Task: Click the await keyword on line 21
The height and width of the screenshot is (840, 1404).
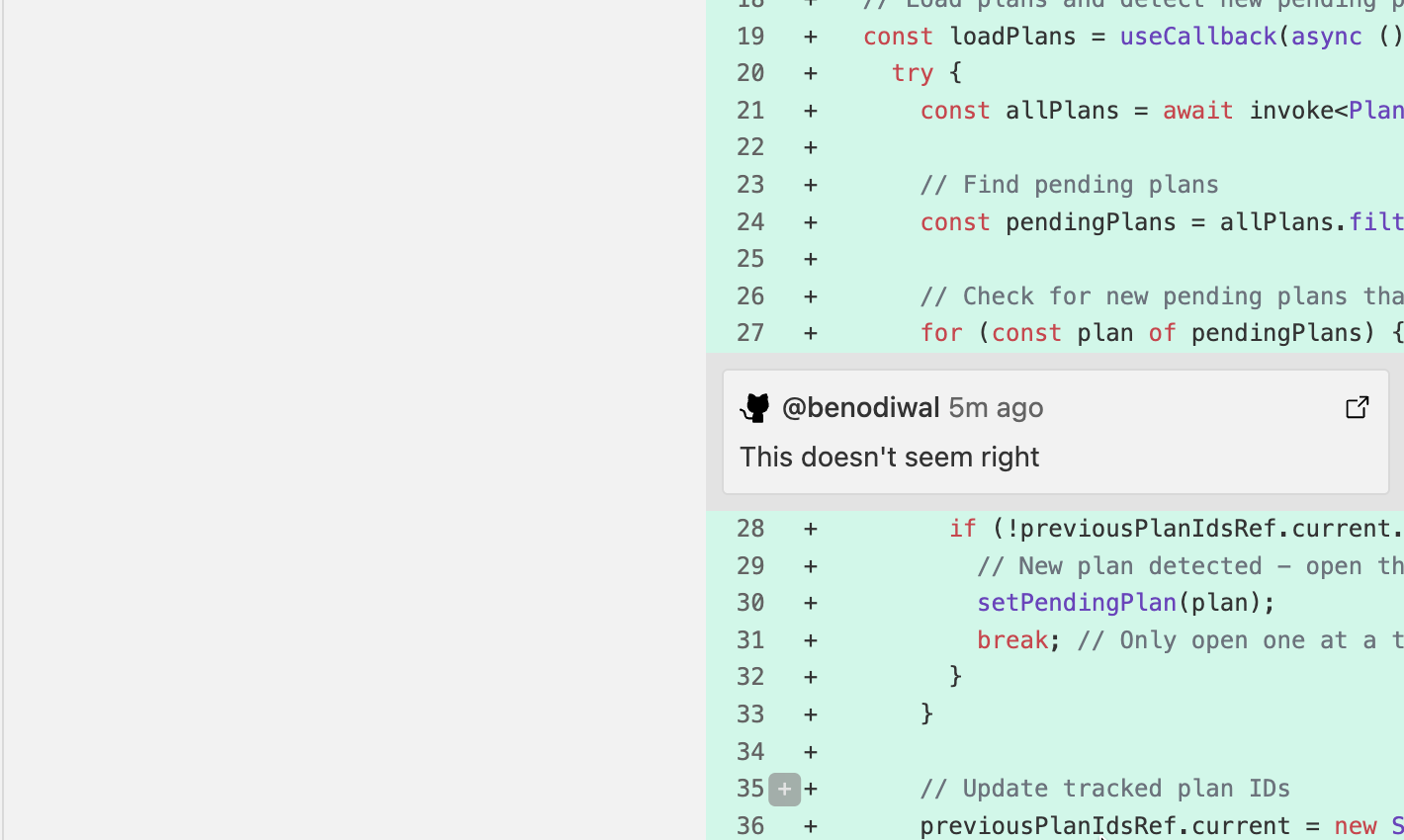Action: tap(1197, 110)
